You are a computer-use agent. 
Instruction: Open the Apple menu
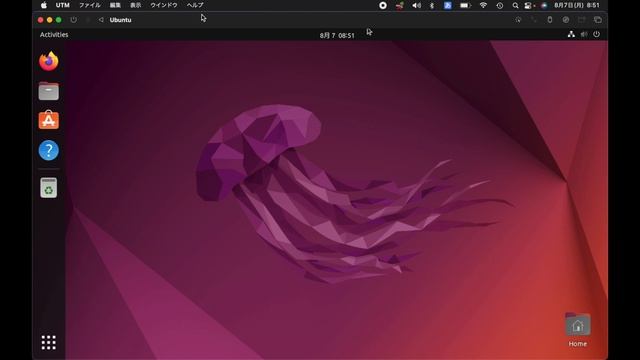click(x=44, y=5)
